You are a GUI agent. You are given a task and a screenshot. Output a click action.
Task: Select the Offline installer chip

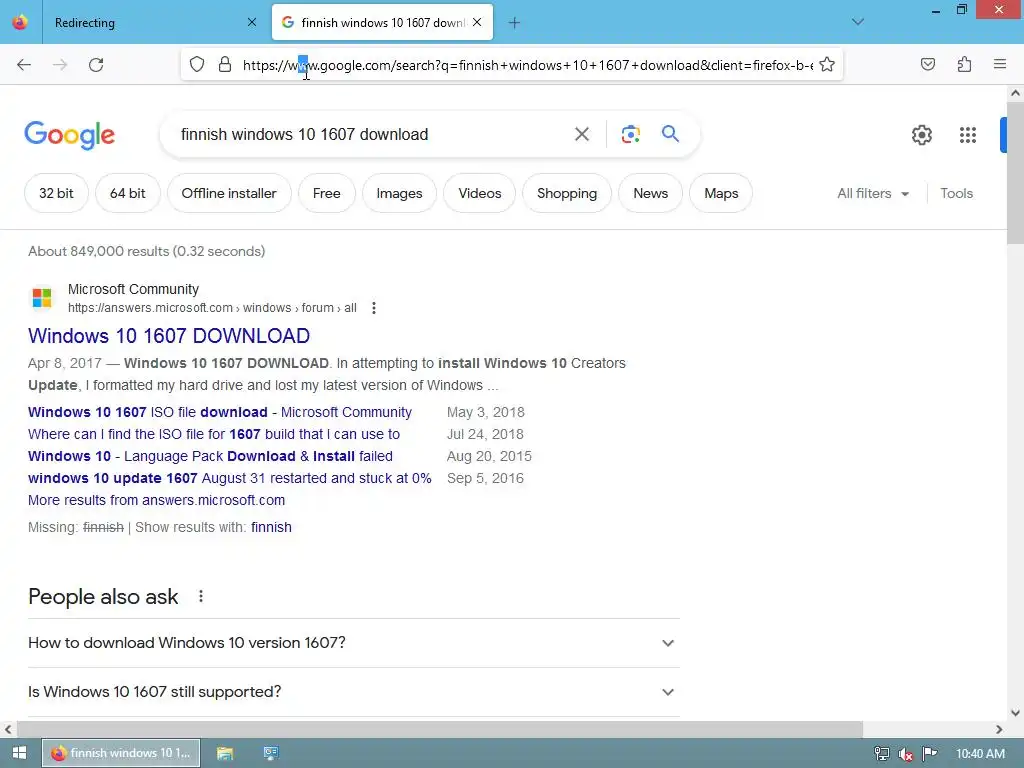click(229, 193)
